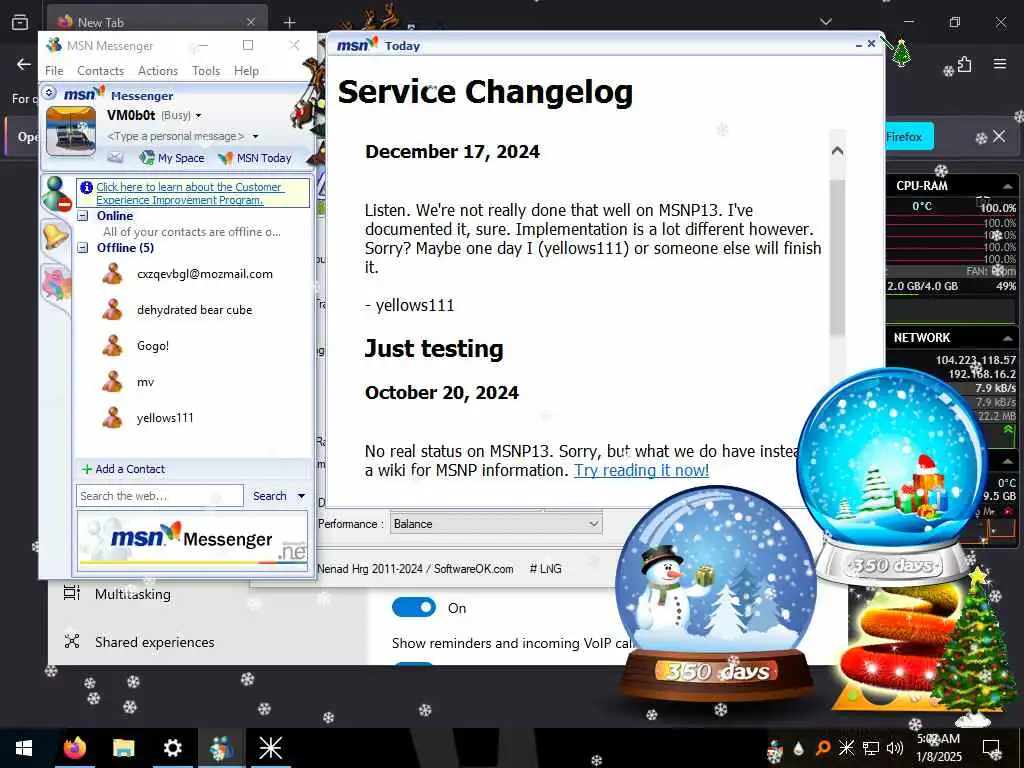Select the contact named mv
The image size is (1024, 768).
coord(145,382)
